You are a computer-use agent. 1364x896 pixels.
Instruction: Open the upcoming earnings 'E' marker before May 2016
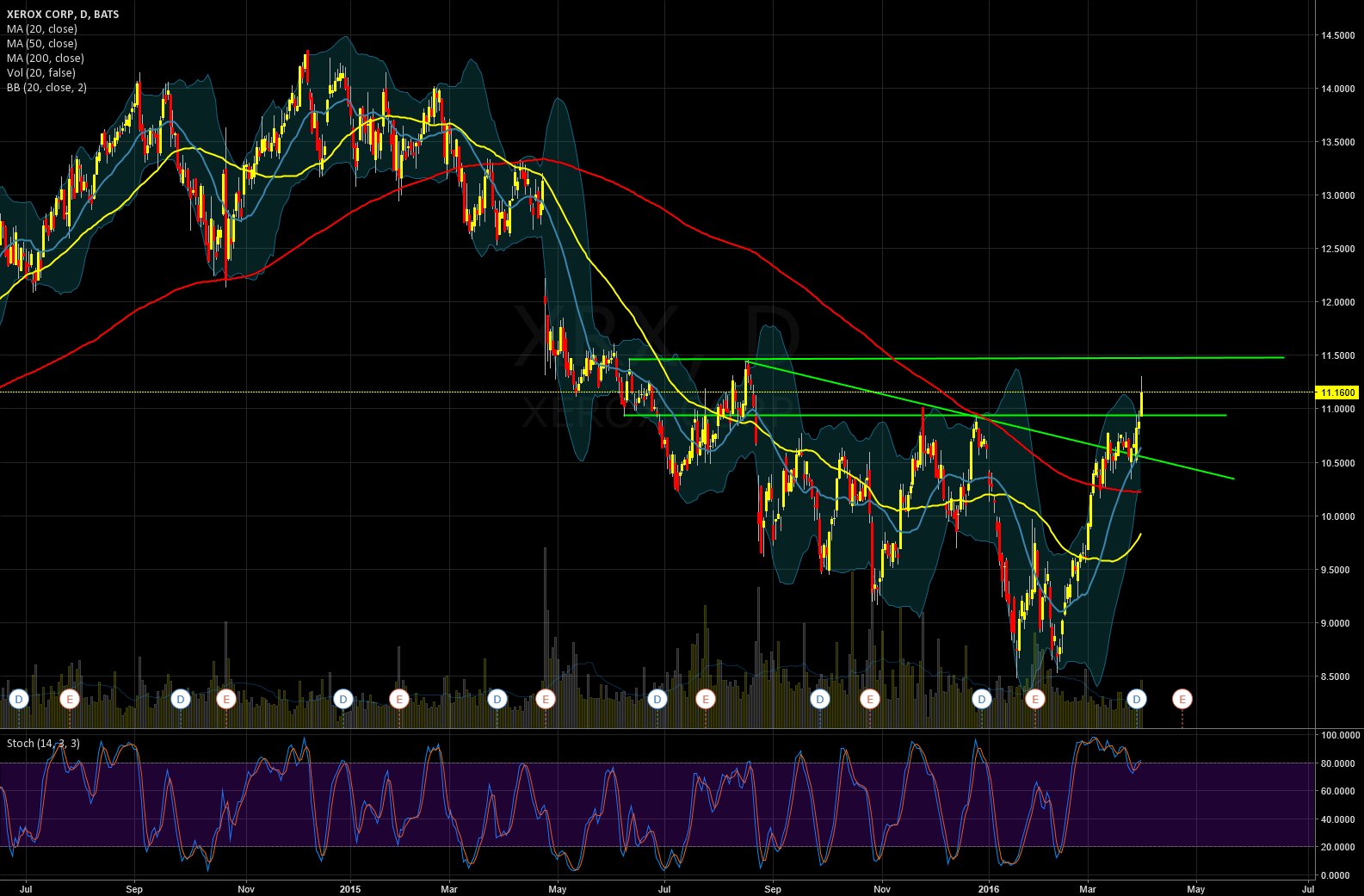point(1182,699)
